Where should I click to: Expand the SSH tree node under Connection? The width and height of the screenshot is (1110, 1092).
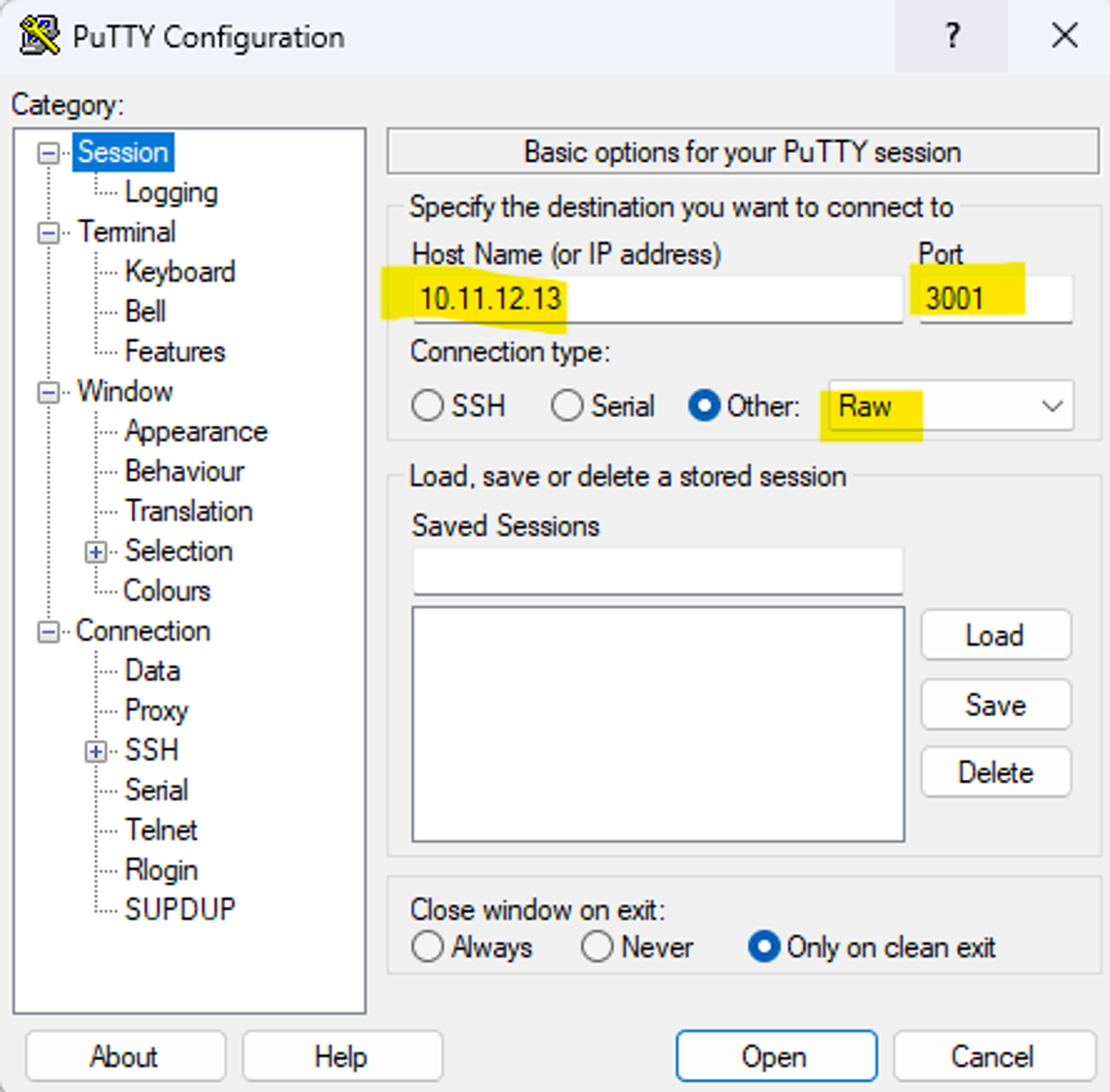(95, 751)
